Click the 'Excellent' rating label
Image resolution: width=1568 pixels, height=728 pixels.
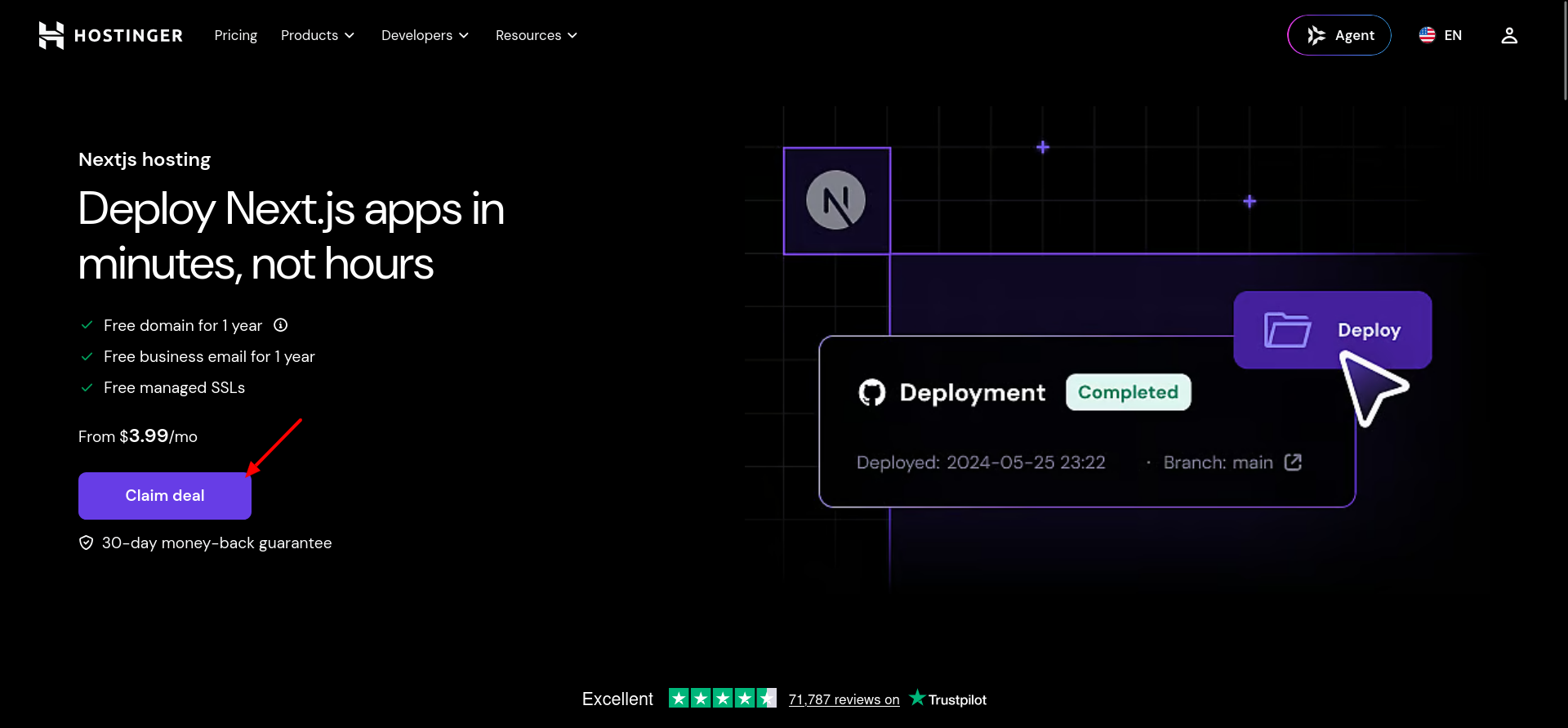(x=617, y=699)
